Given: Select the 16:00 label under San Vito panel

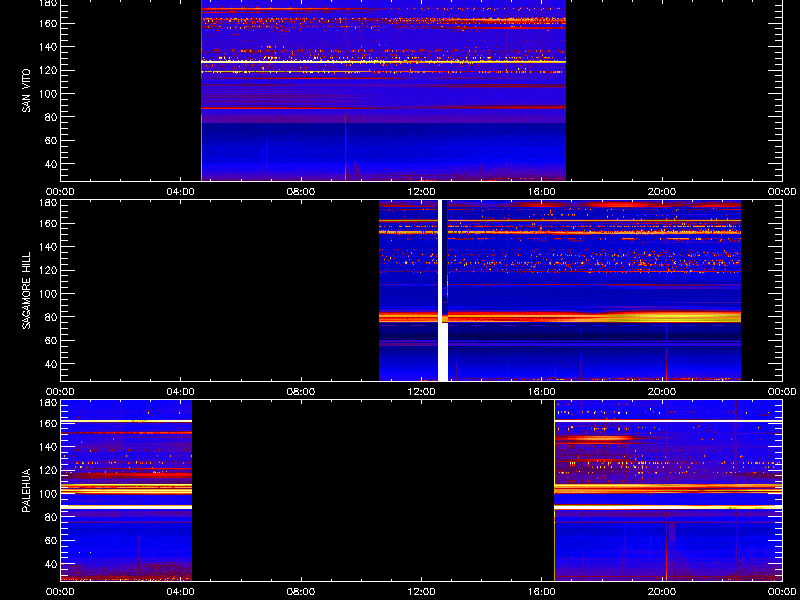Looking at the screenshot, I should tap(542, 192).
